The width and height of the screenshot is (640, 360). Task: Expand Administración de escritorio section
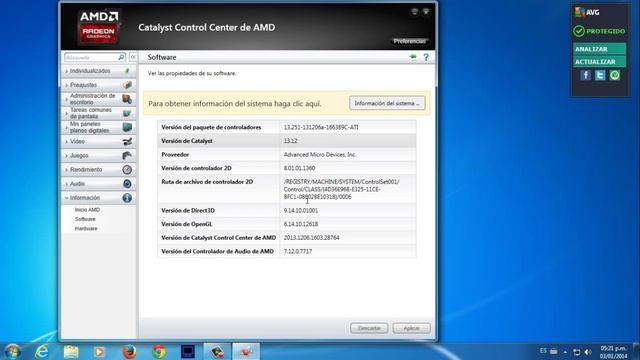93,99
